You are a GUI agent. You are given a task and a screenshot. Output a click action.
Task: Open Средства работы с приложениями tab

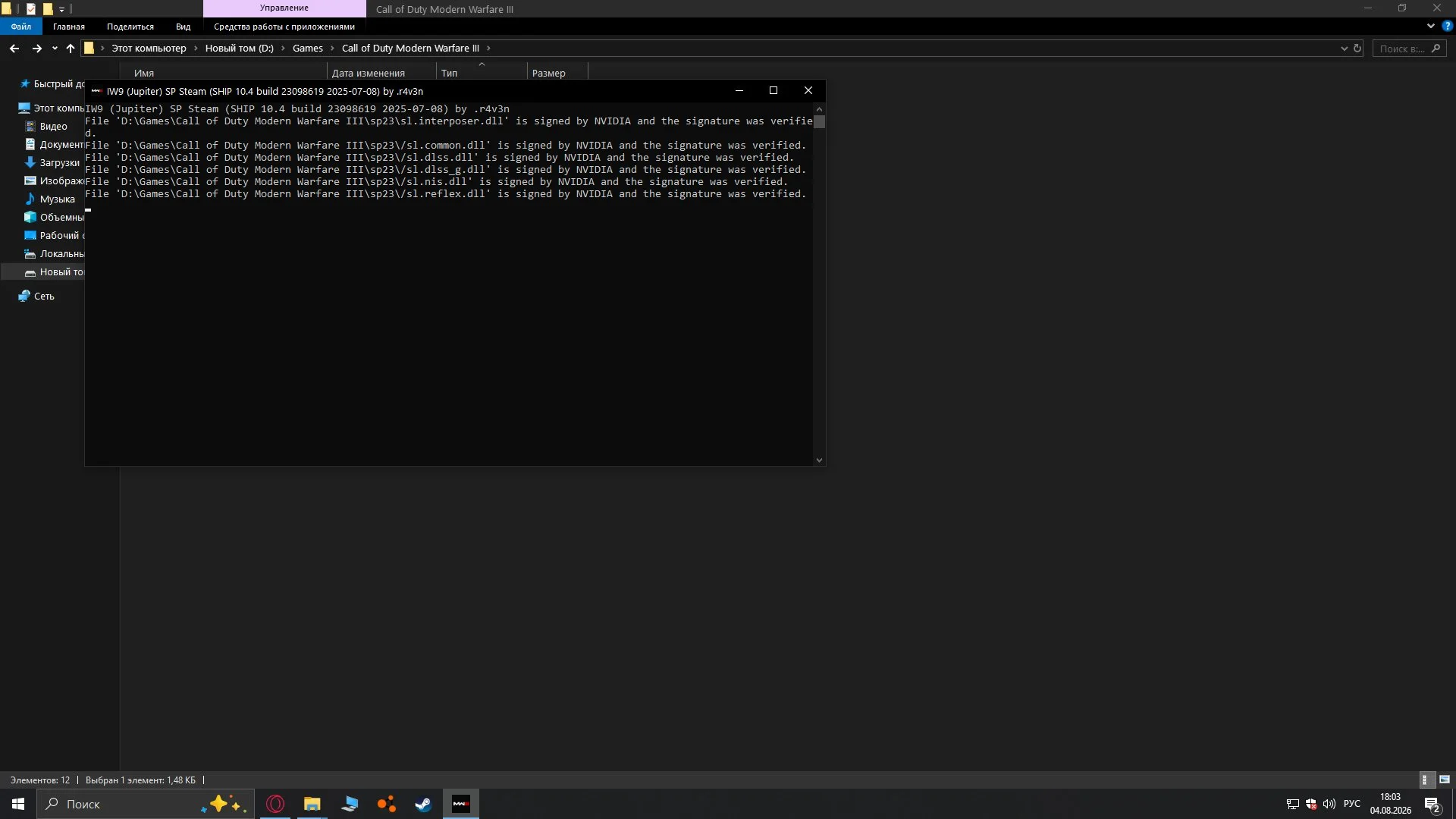tap(284, 27)
